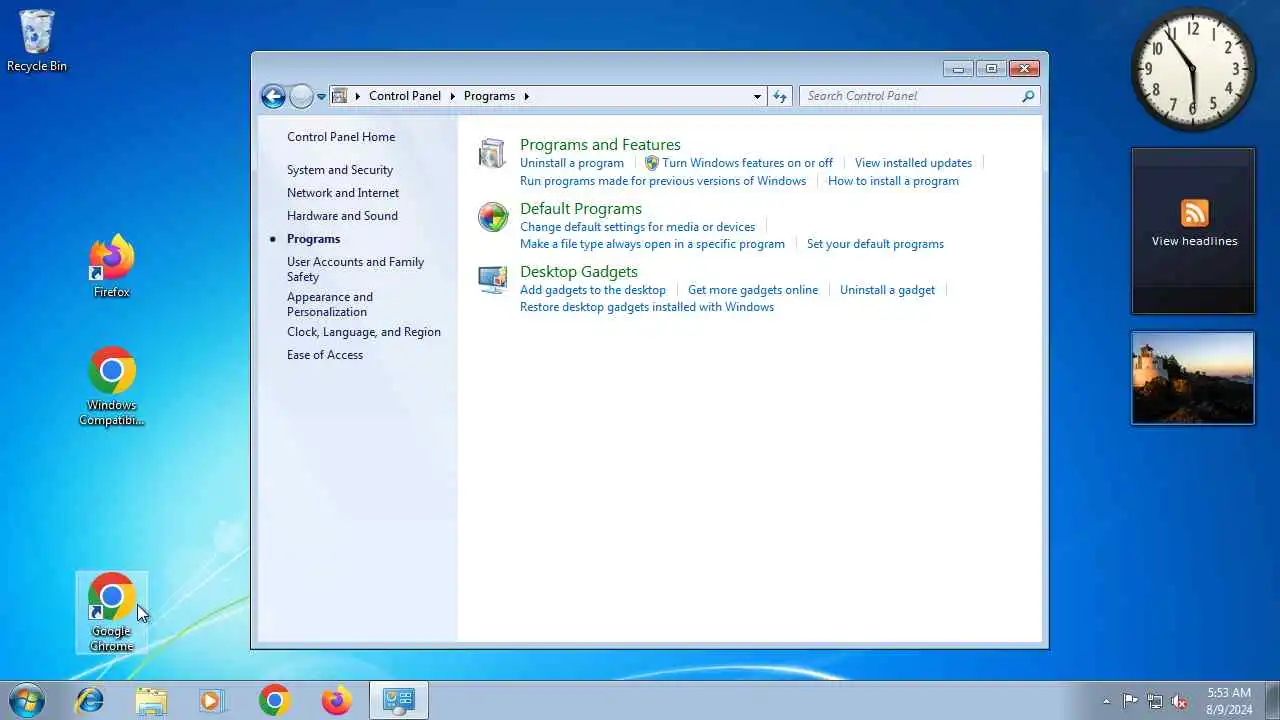Viewport: 1280px width, 720px height.
Task: Open the address bar history dropdown
Action: tap(757, 96)
